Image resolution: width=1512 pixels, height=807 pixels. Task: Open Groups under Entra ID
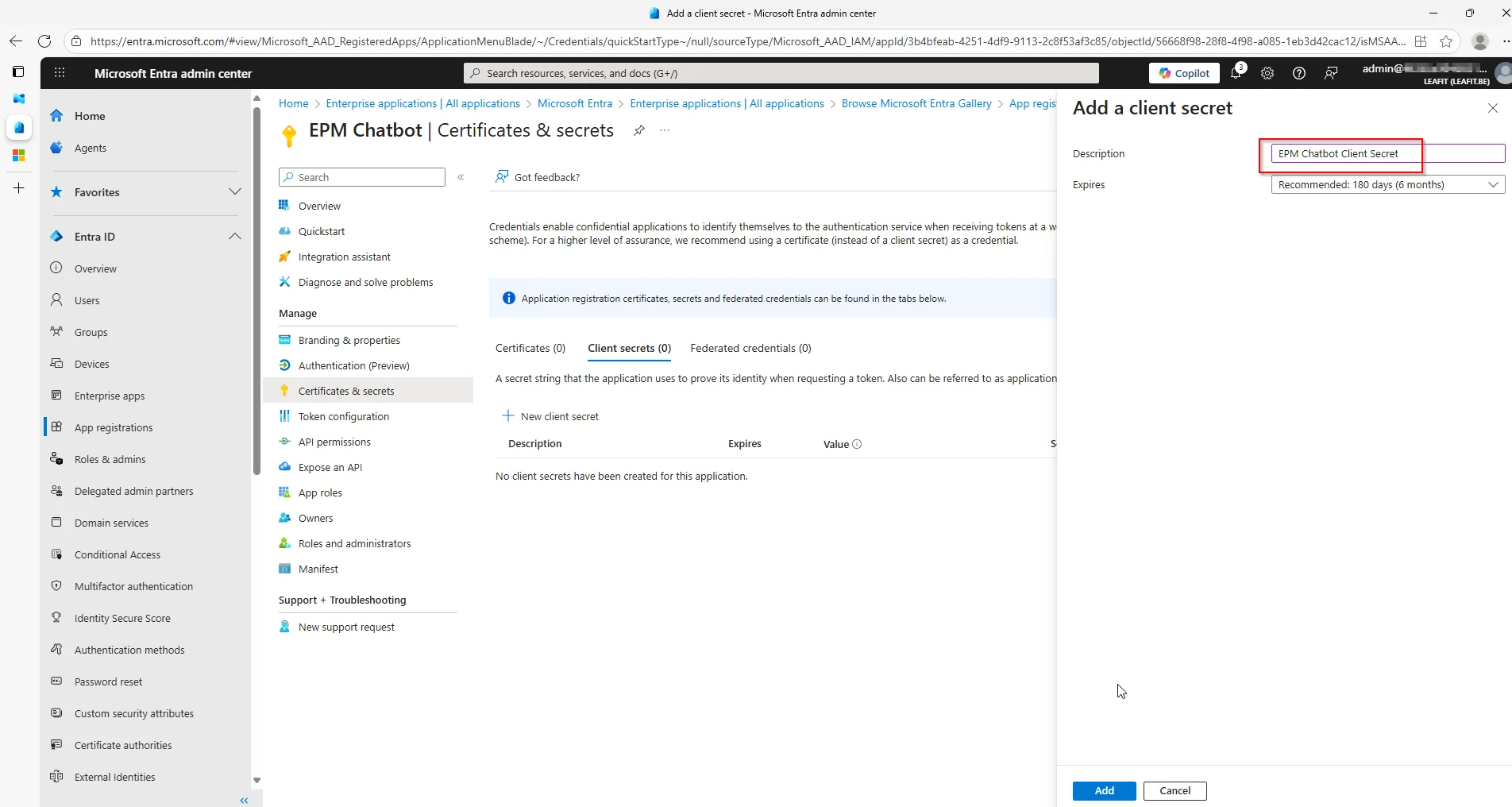tap(91, 332)
